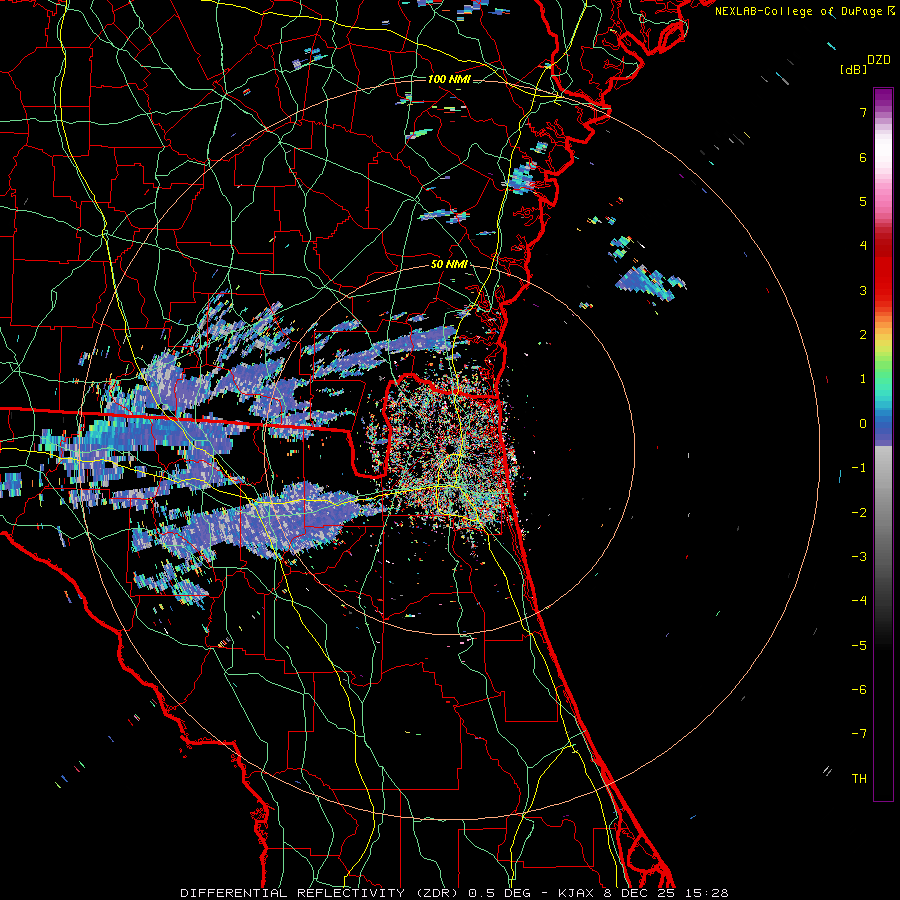The image size is (900, 900).
Task: Click the -4 value on the color scale
Action: point(859,601)
